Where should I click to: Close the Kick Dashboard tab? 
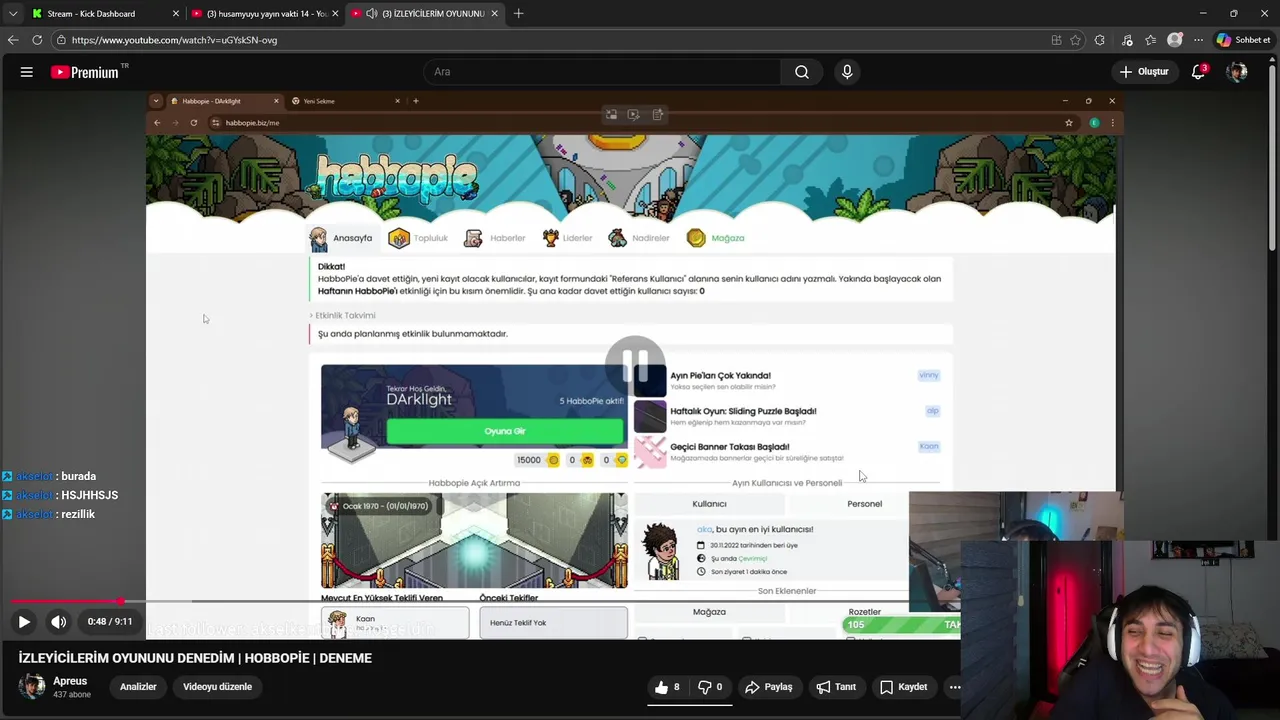pos(176,14)
